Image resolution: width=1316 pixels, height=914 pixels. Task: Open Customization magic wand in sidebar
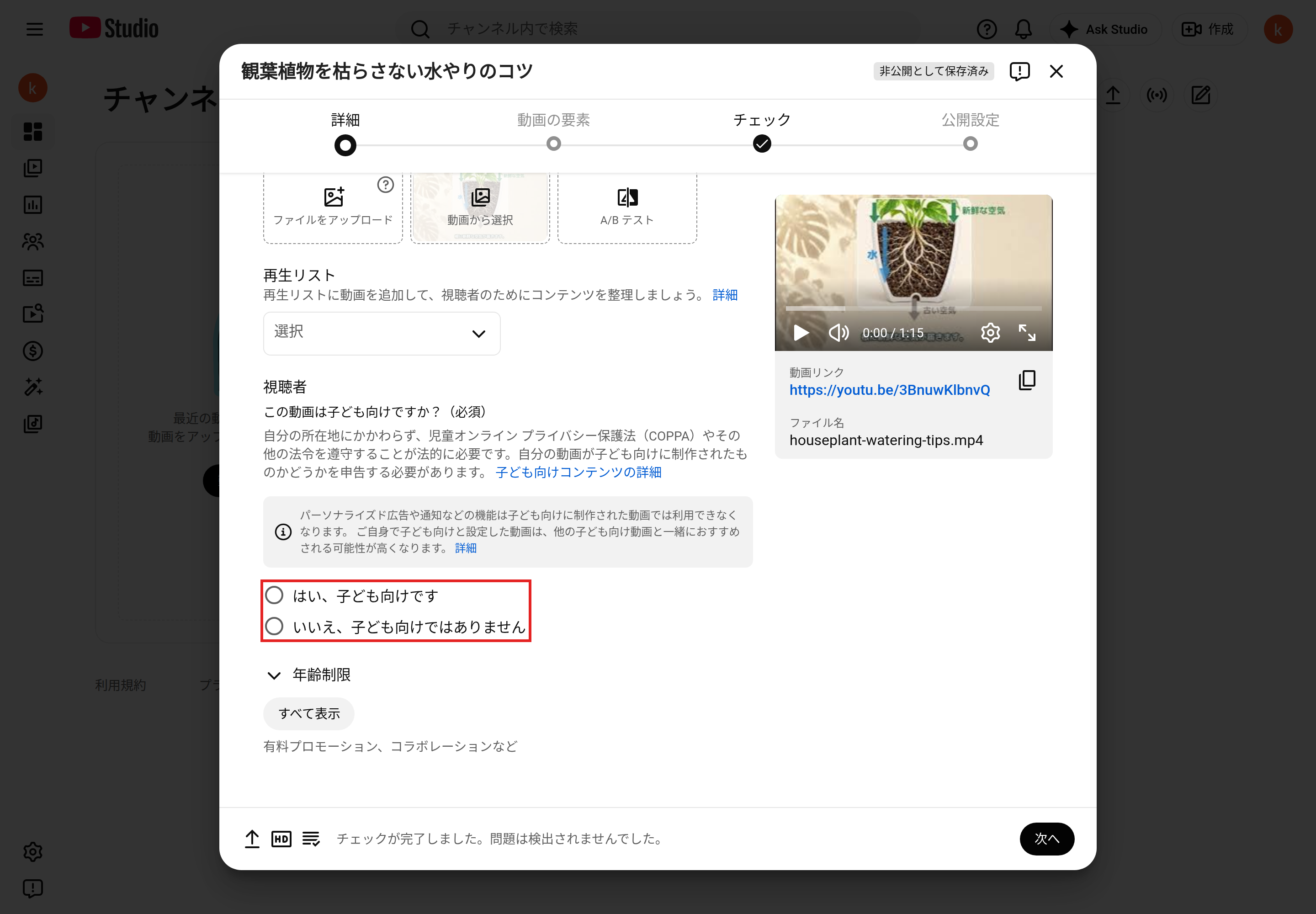pos(32,387)
